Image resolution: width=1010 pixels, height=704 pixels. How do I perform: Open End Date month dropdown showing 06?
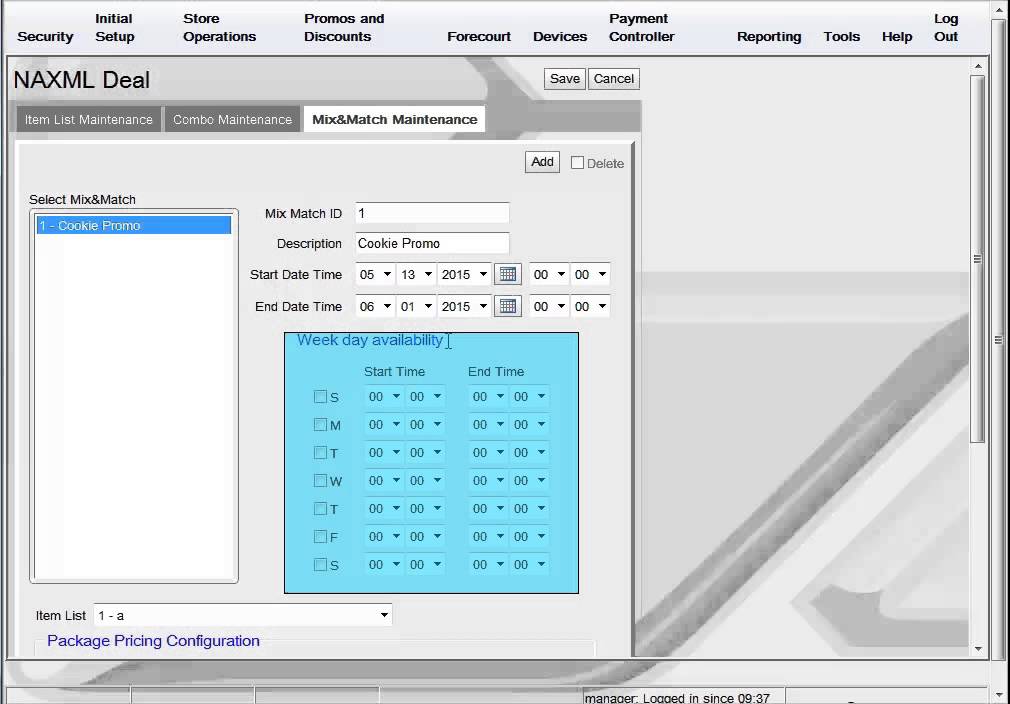tap(375, 307)
